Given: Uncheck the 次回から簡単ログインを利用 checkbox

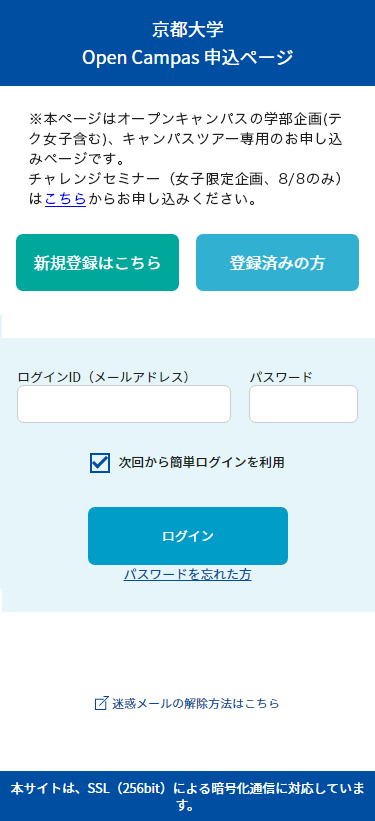Looking at the screenshot, I should point(100,463).
